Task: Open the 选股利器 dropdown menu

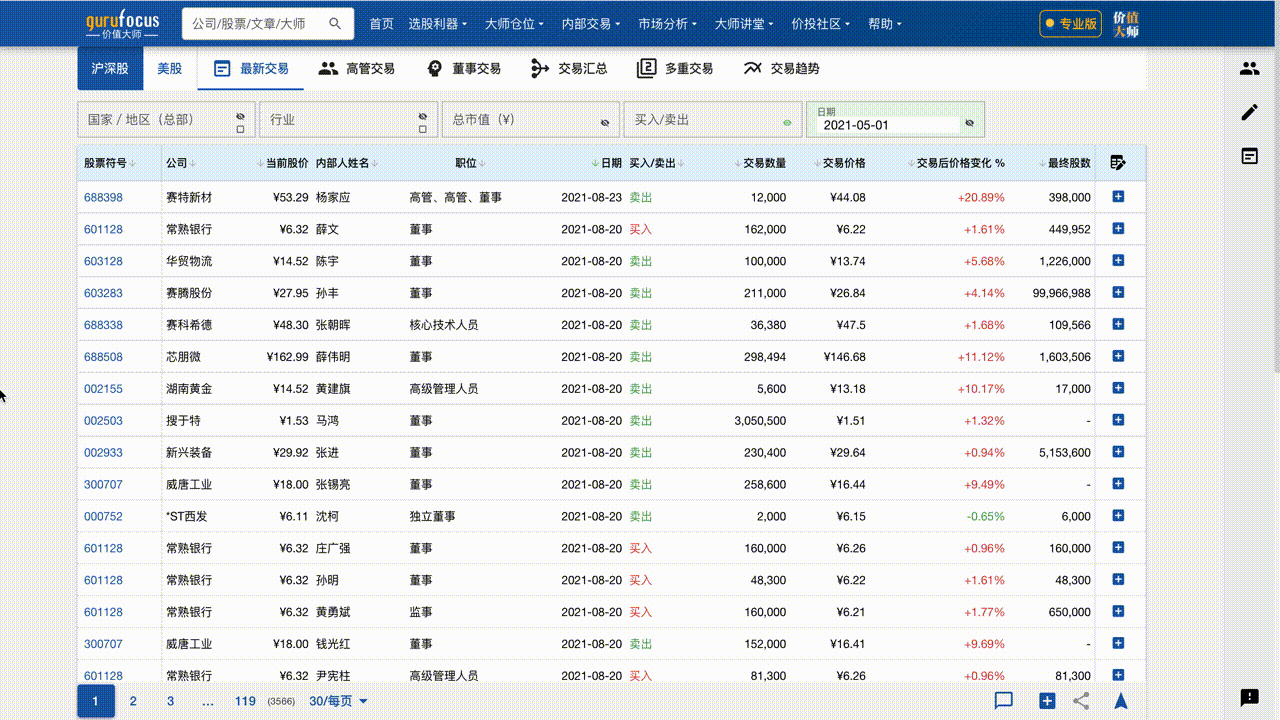Action: [x=437, y=24]
